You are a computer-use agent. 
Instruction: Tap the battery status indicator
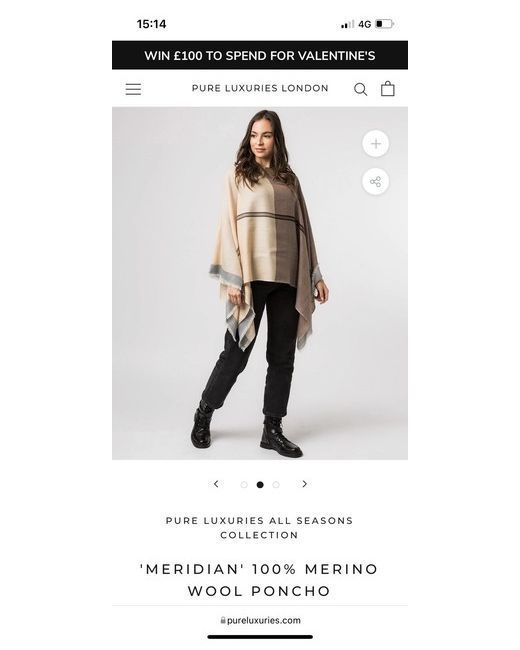point(384,24)
